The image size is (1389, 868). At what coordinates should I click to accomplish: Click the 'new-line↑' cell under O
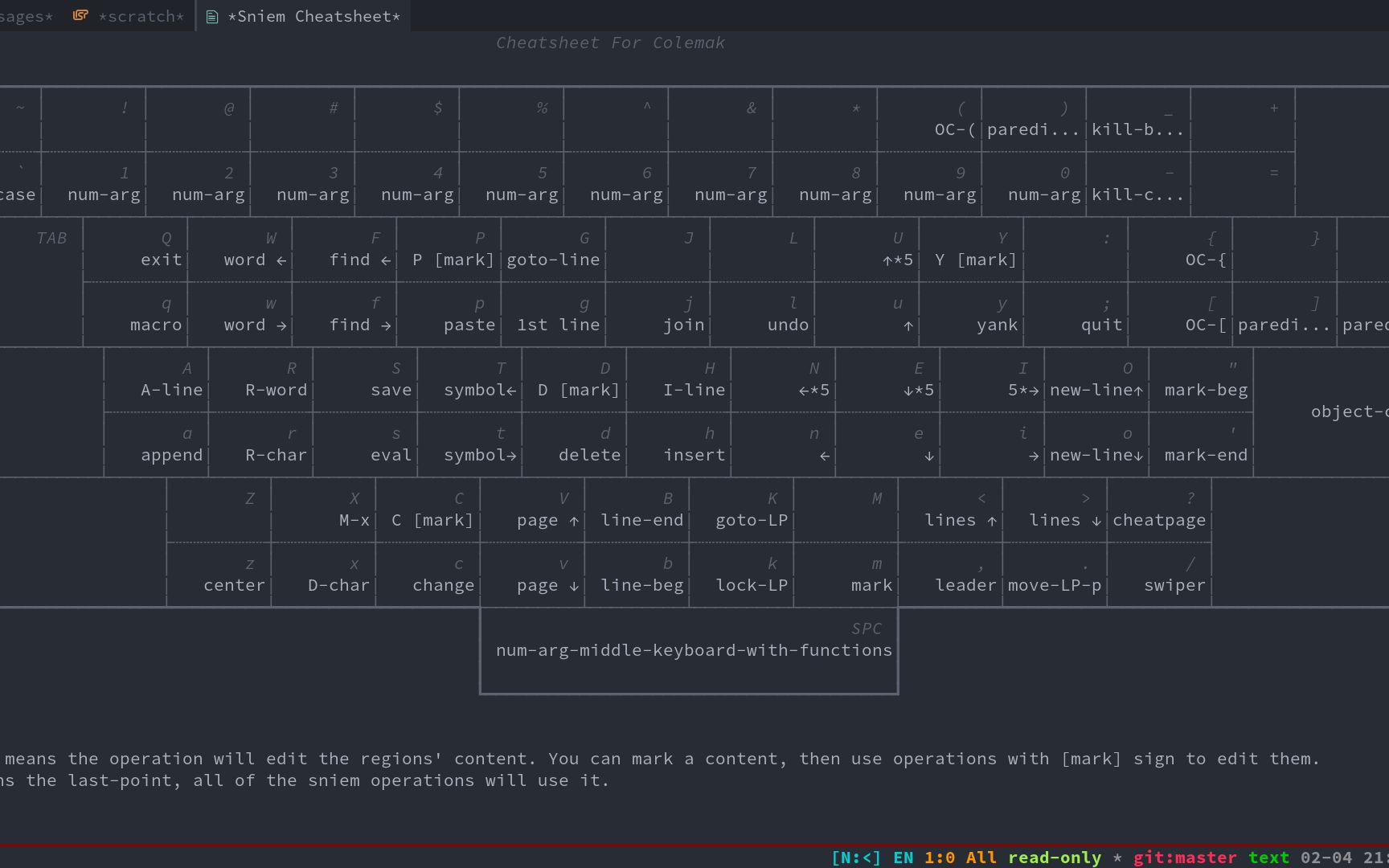coord(1097,379)
